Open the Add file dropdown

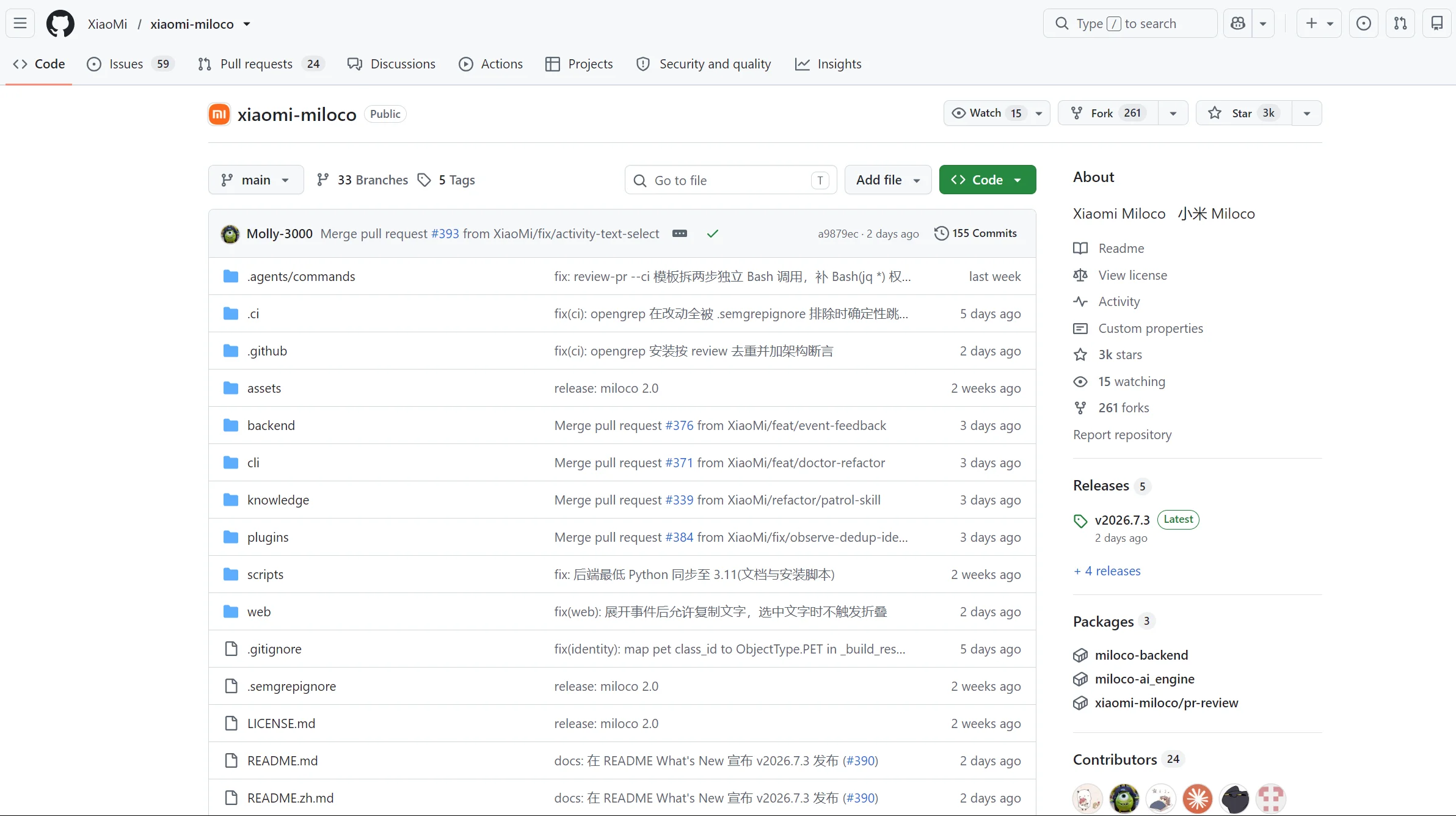pyautogui.click(x=888, y=180)
